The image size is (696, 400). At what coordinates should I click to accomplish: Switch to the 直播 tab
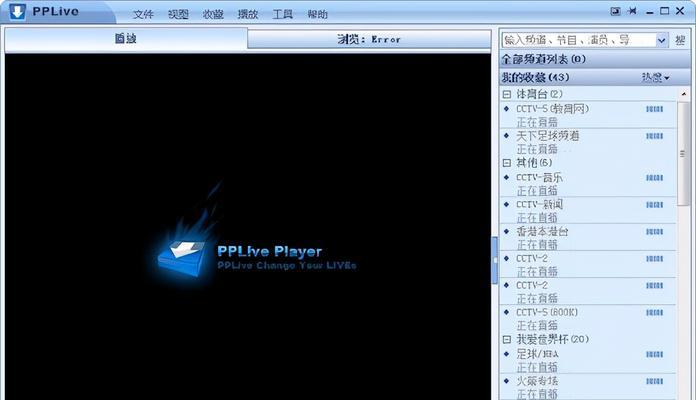[x=126, y=39]
